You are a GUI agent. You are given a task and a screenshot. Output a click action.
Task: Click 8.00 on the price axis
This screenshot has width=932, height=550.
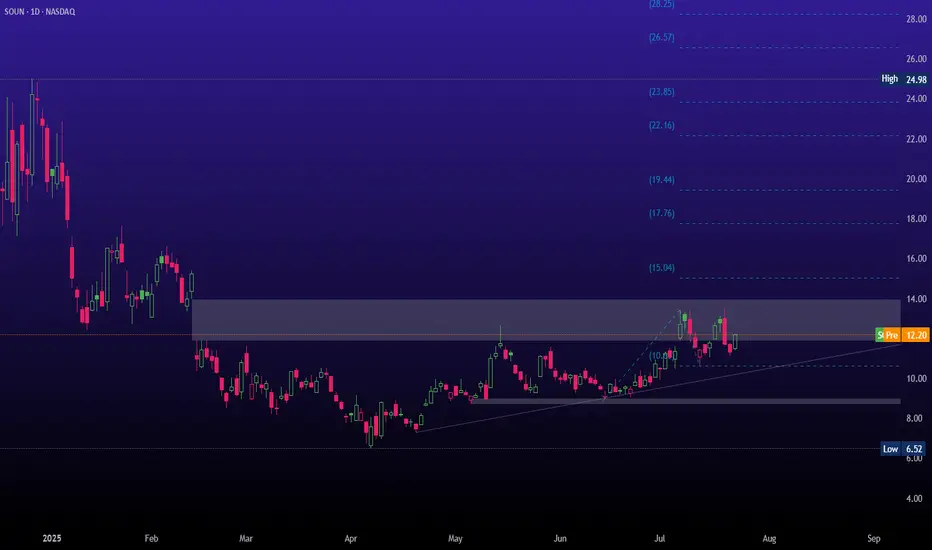pyautogui.click(x=914, y=419)
